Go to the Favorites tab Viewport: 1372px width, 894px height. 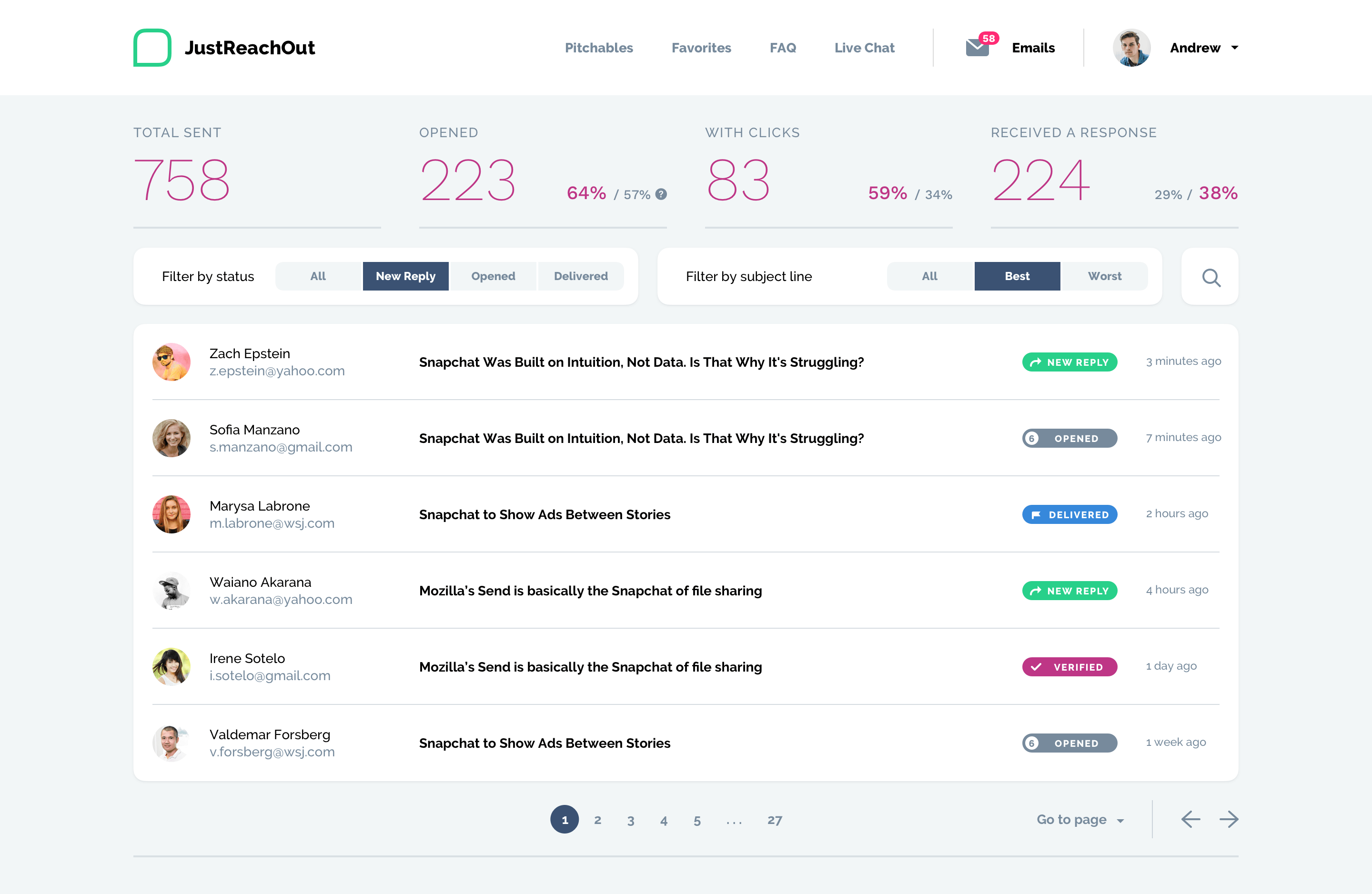701,48
